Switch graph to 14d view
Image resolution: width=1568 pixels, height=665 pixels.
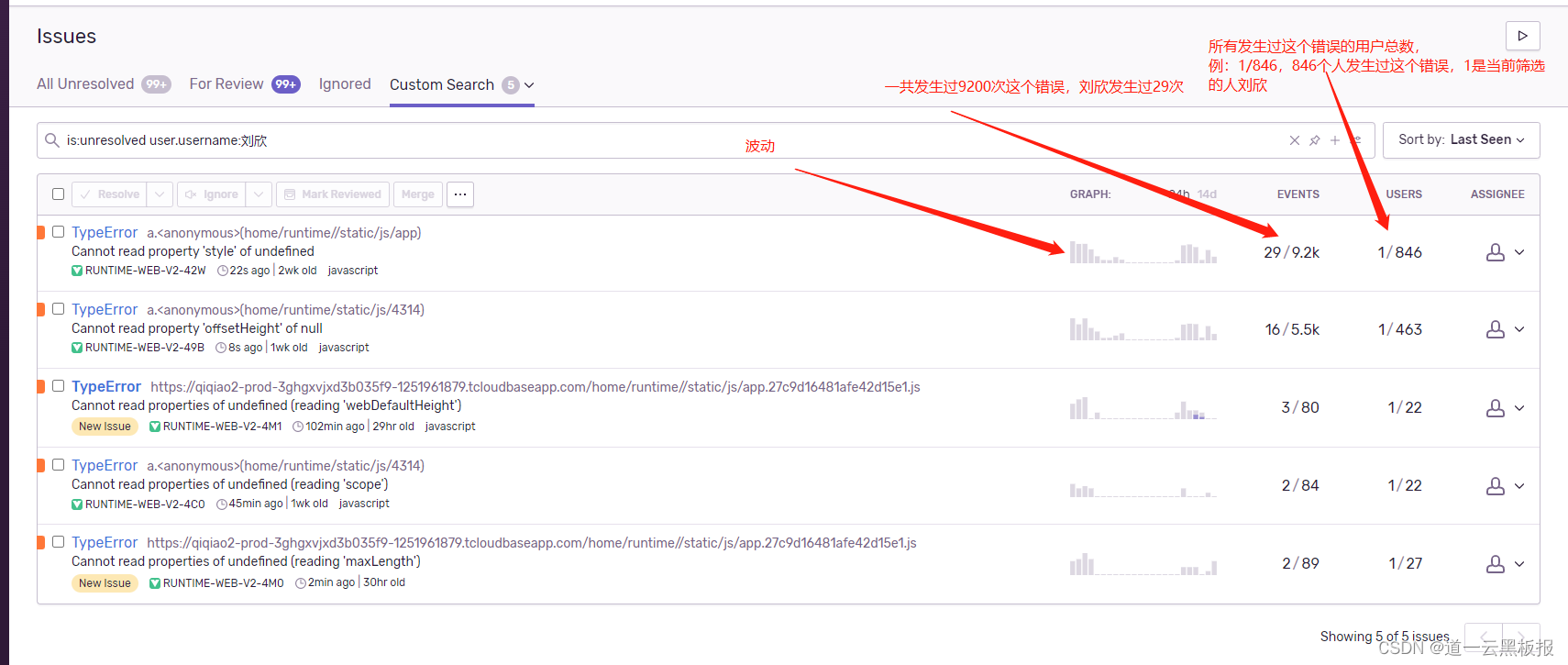(x=1207, y=194)
